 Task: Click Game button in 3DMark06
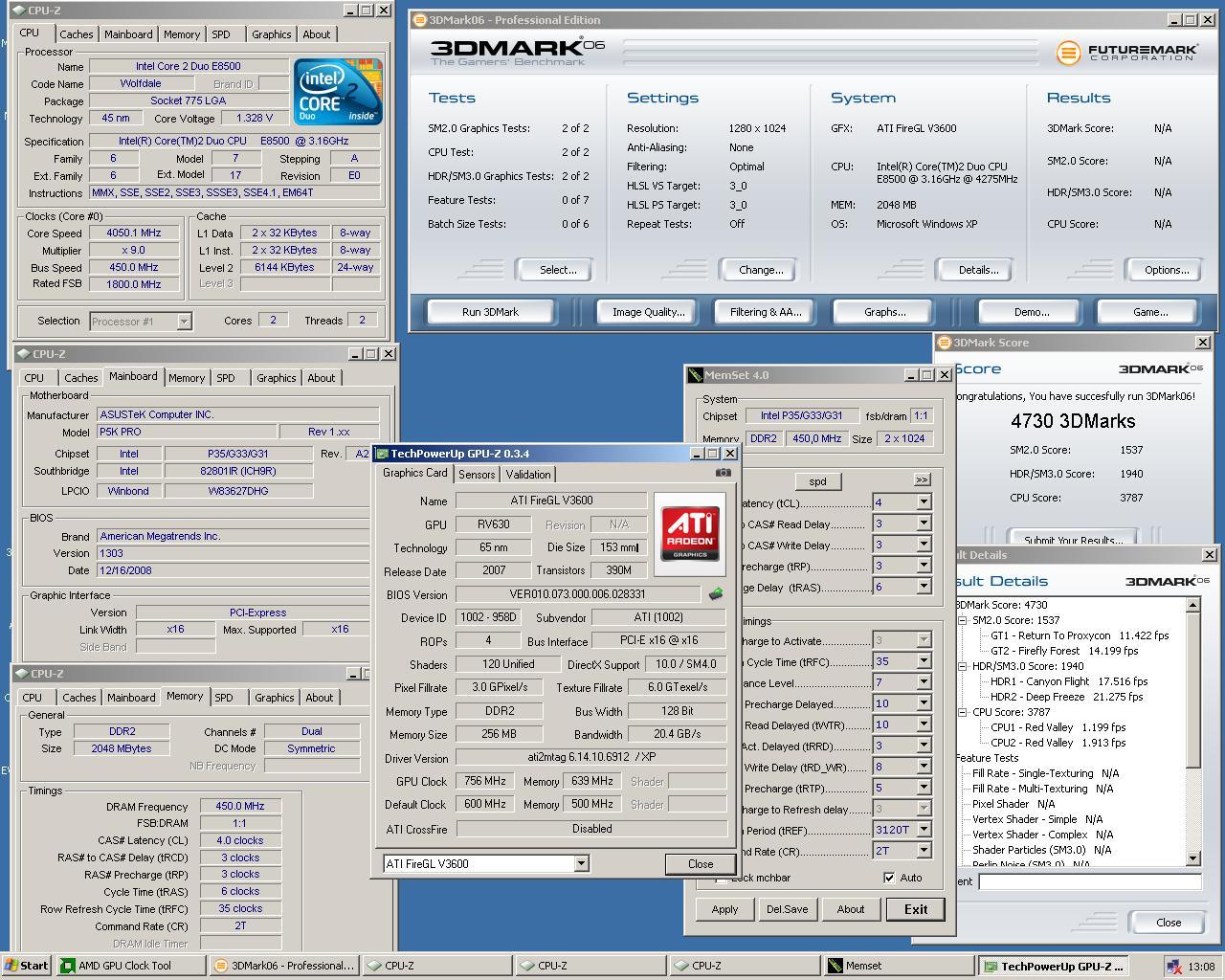[1150, 312]
